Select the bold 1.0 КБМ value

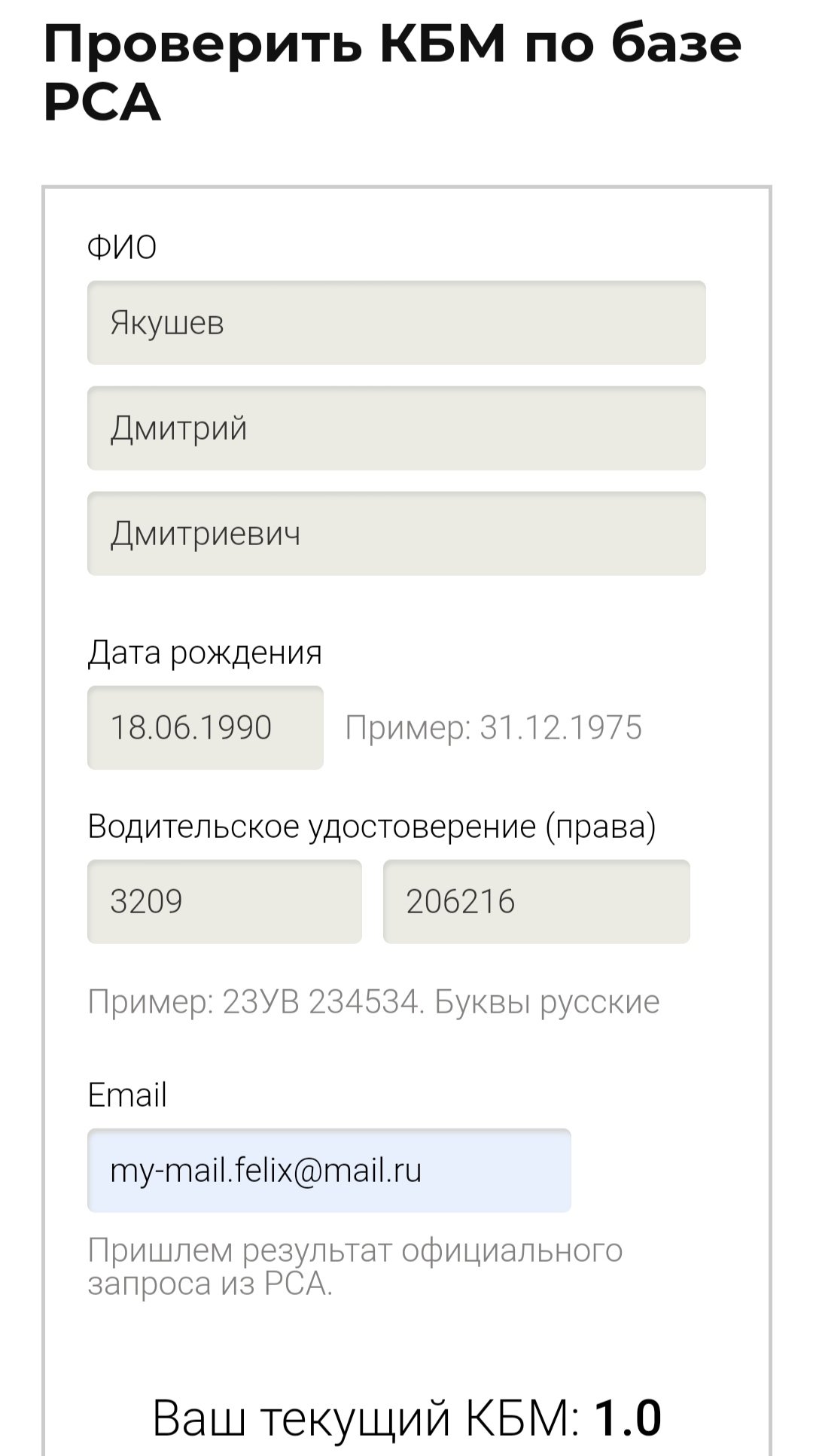pyautogui.click(x=629, y=1418)
